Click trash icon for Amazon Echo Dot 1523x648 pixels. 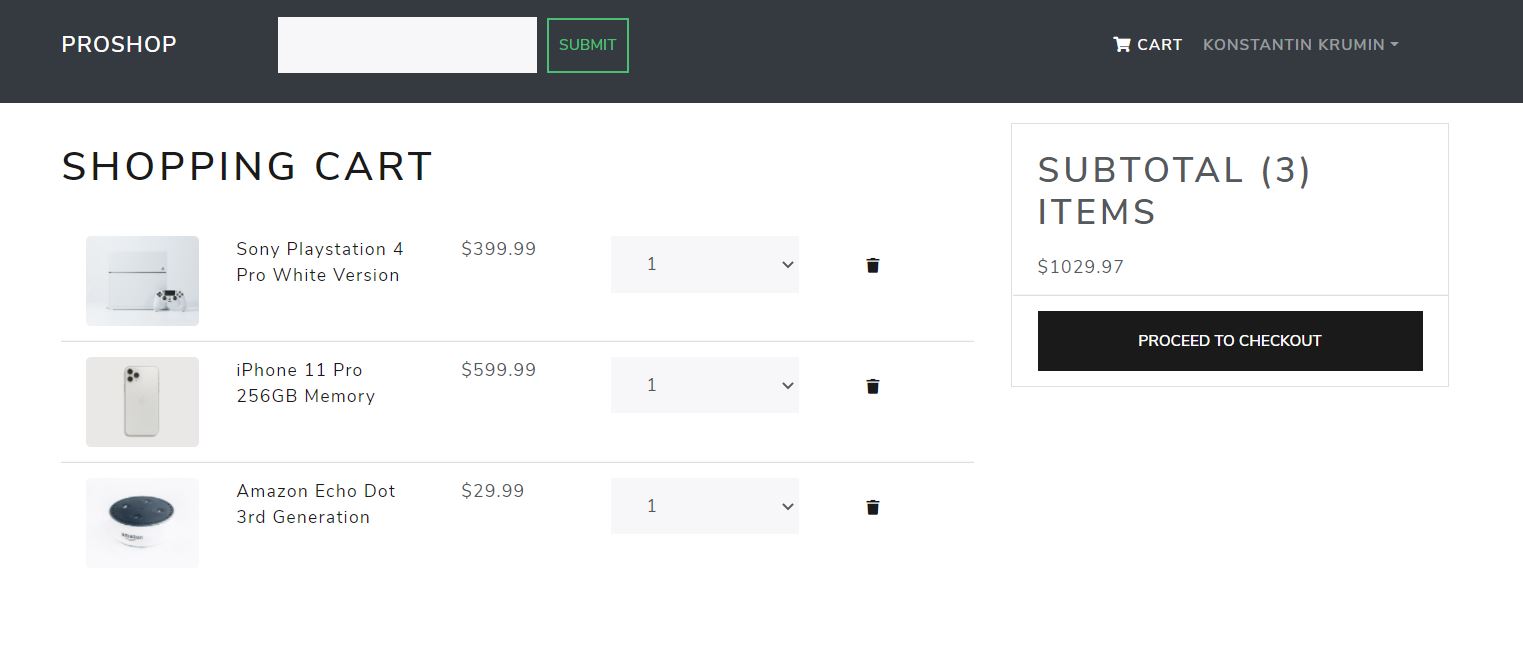pos(873,507)
